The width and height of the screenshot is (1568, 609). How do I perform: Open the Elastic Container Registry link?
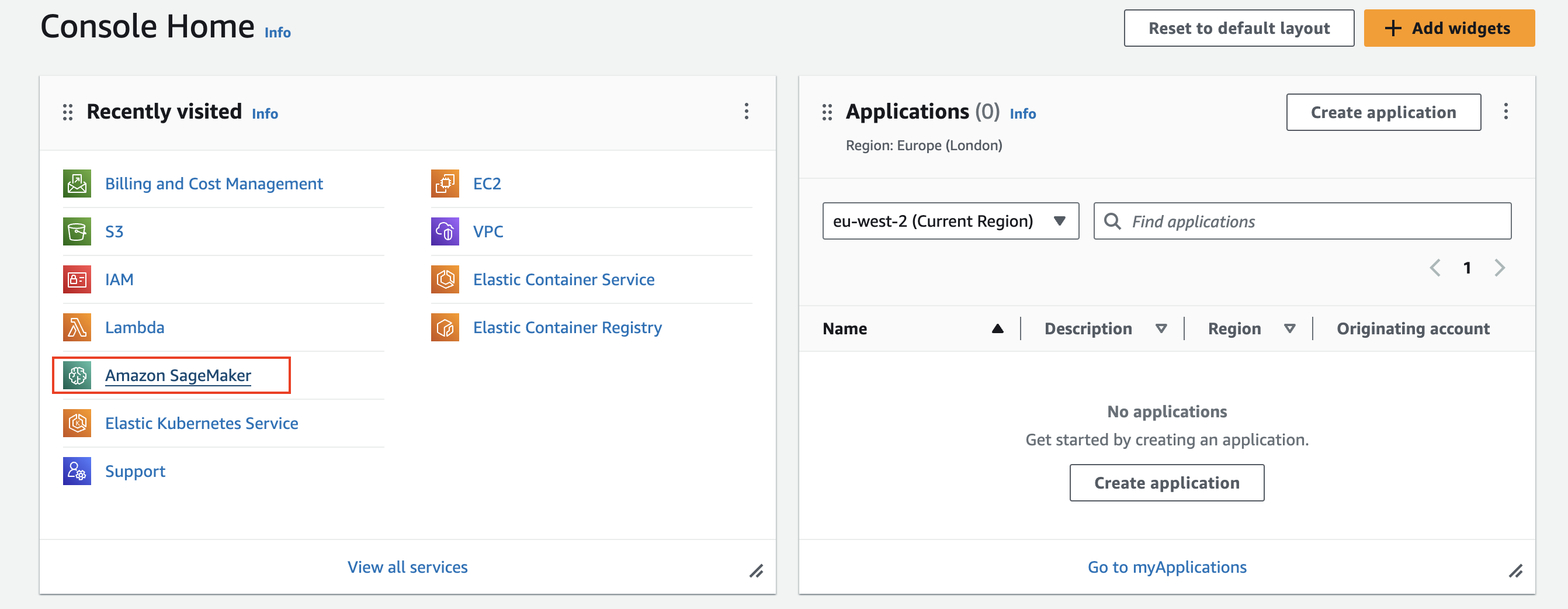pos(567,328)
